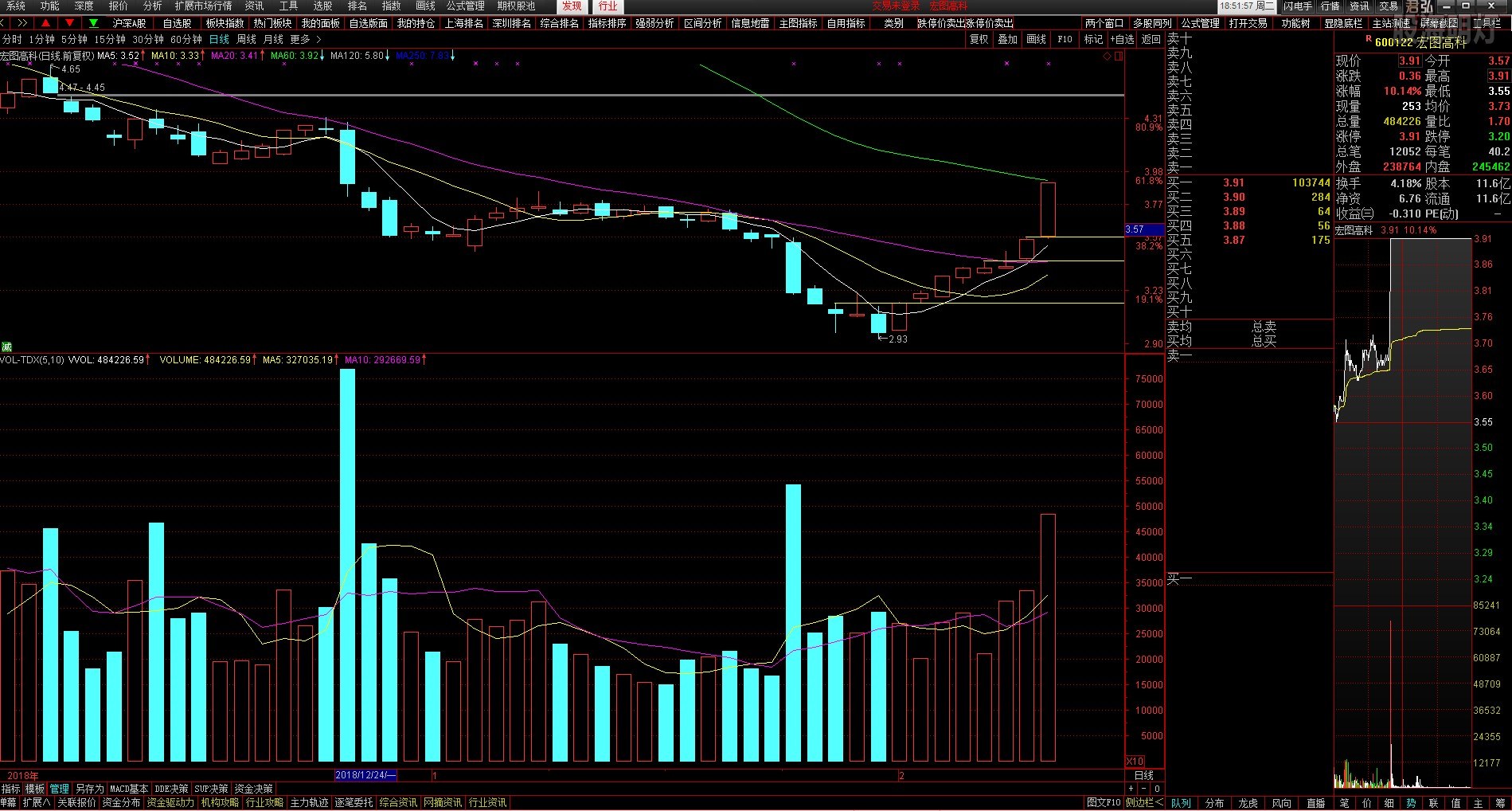Click the 筹 icon in bottom right bar
This screenshot has height=811, width=1512.
click(x=1500, y=803)
